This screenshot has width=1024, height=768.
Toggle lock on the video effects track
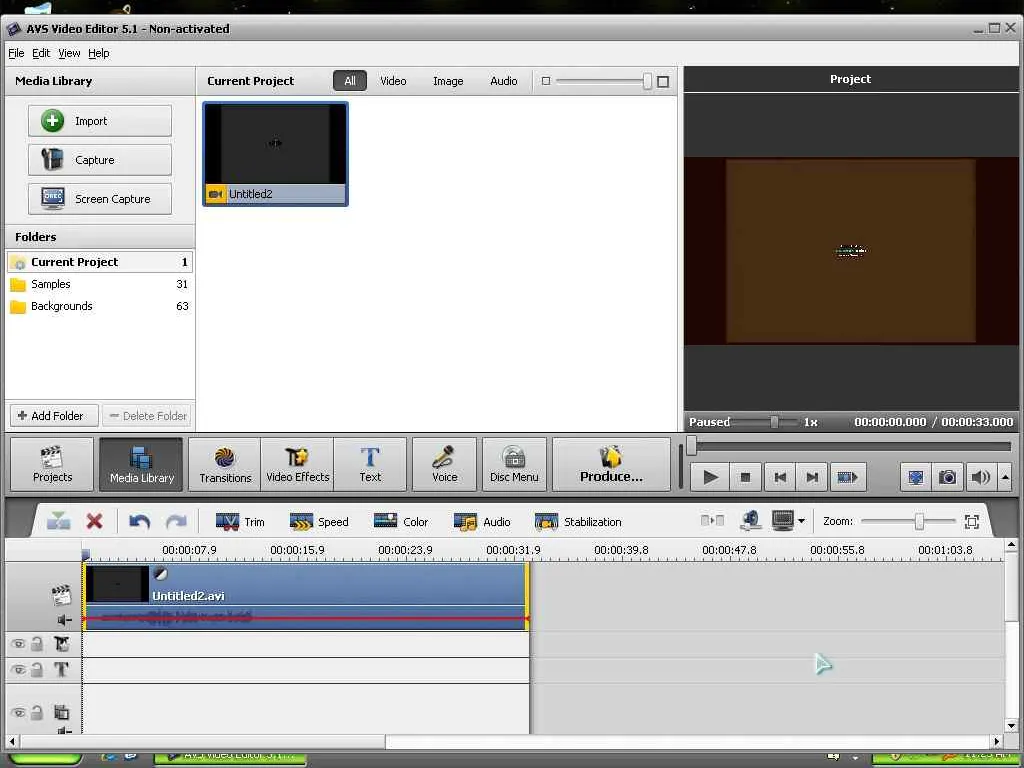coord(37,644)
